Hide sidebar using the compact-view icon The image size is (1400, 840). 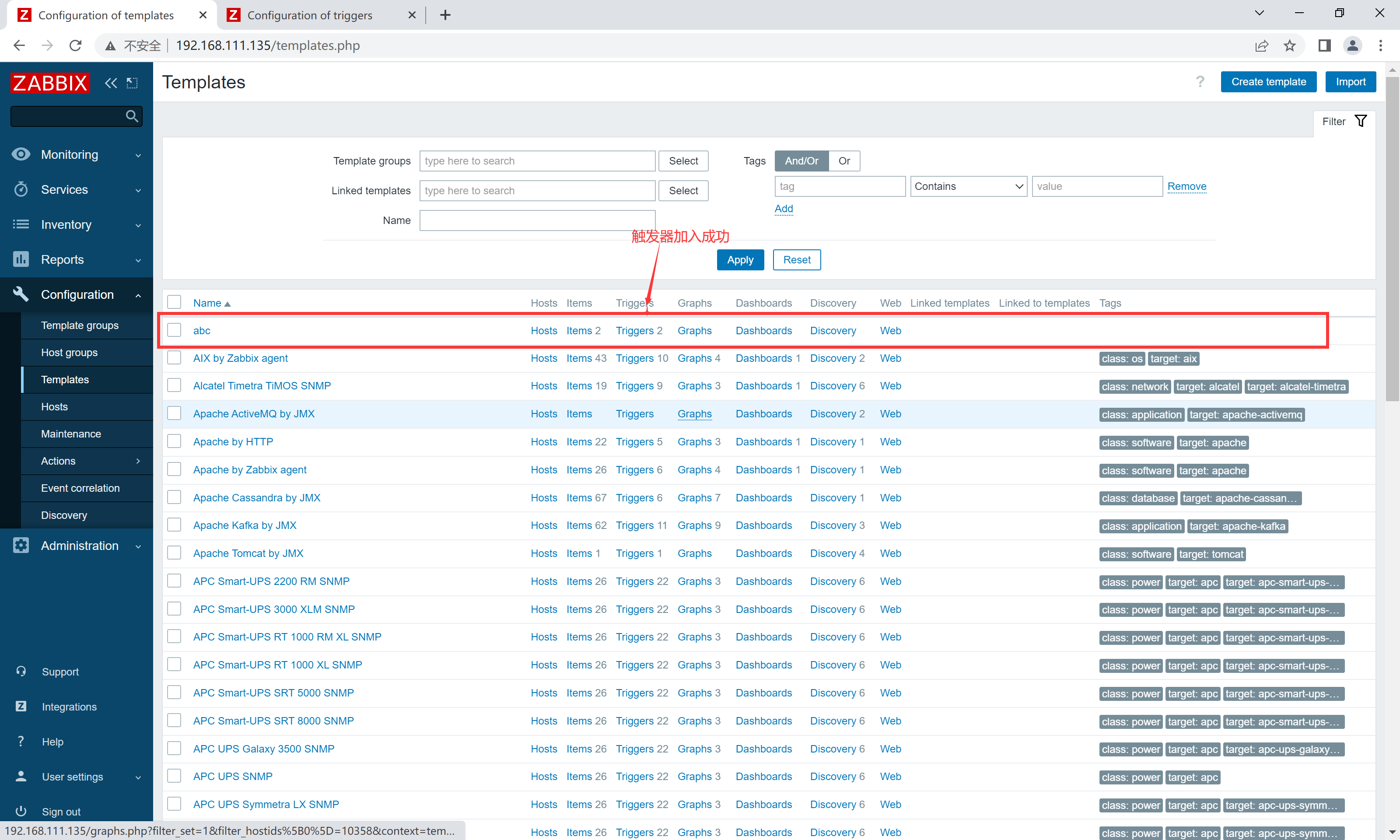132,83
